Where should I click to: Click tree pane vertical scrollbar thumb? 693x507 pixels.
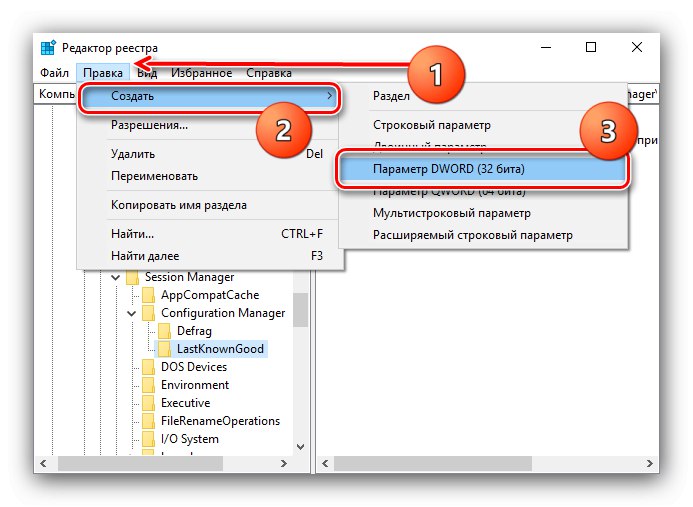click(301, 310)
